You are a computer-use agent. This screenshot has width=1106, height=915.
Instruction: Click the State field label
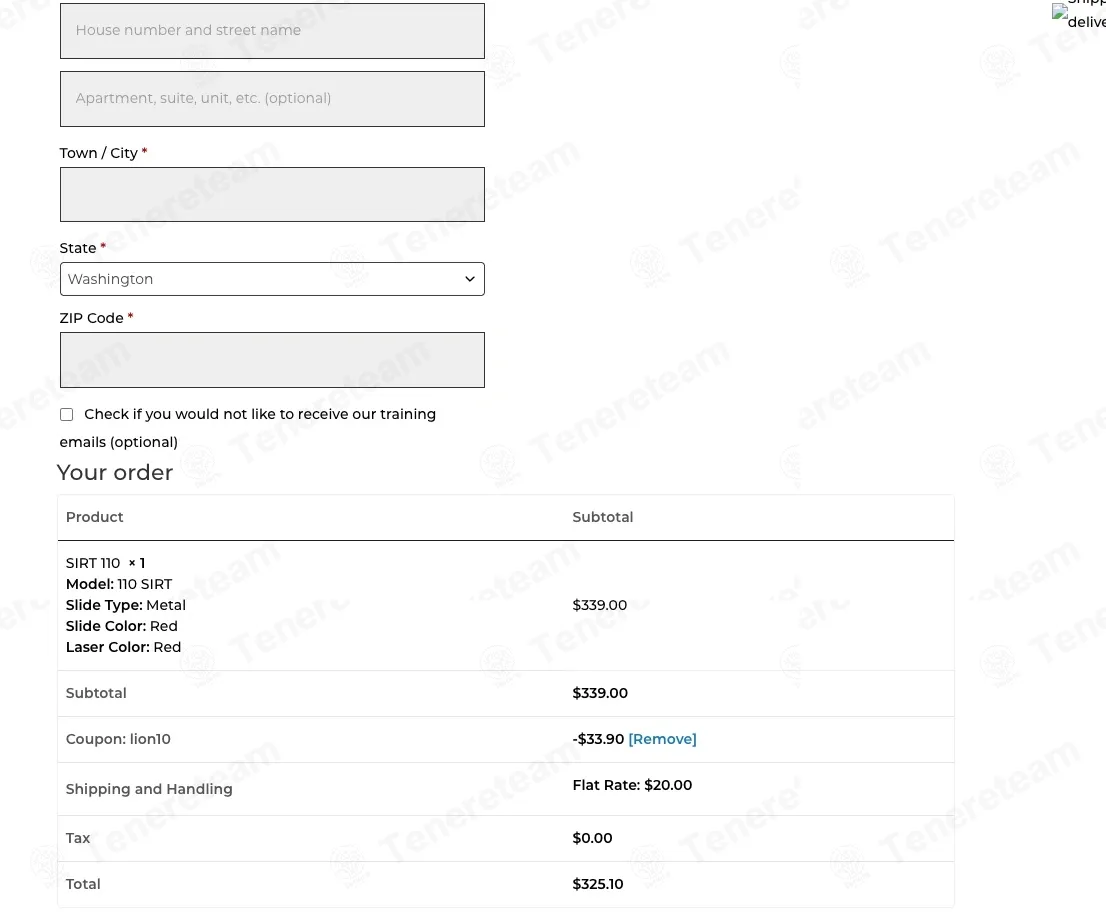point(78,248)
